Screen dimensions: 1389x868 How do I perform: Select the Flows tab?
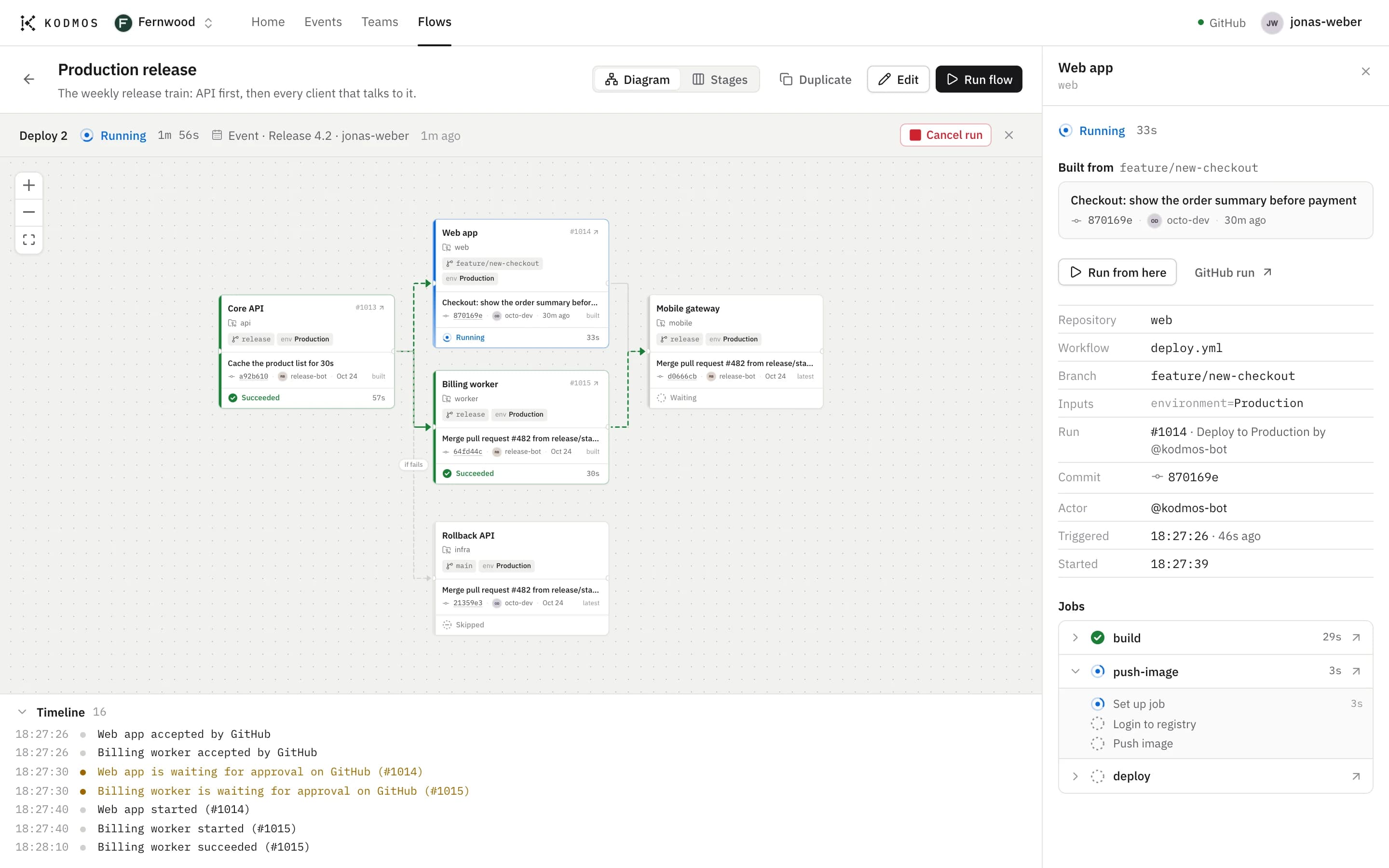coord(435,22)
